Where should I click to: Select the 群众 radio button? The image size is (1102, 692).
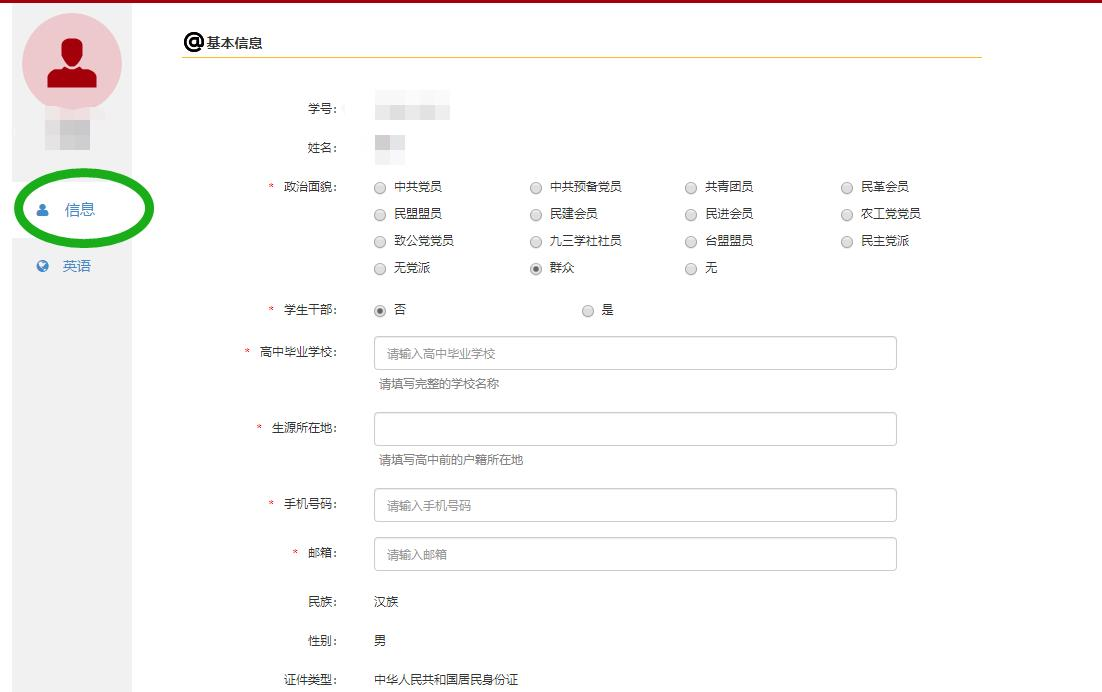(536, 269)
